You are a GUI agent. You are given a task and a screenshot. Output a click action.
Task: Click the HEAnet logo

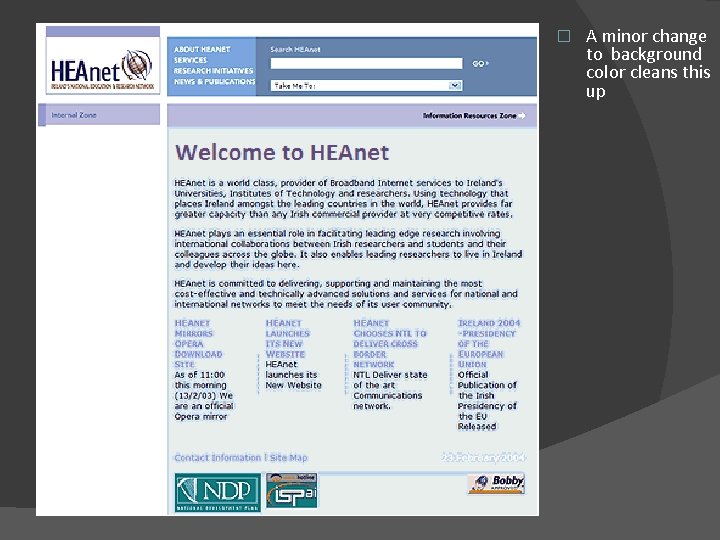(x=103, y=65)
